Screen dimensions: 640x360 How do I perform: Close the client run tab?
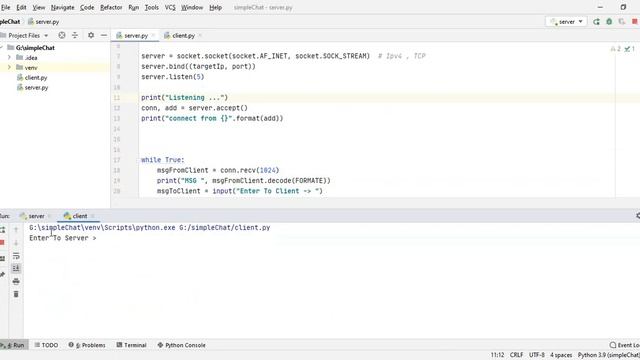click(x=93, y=216)
